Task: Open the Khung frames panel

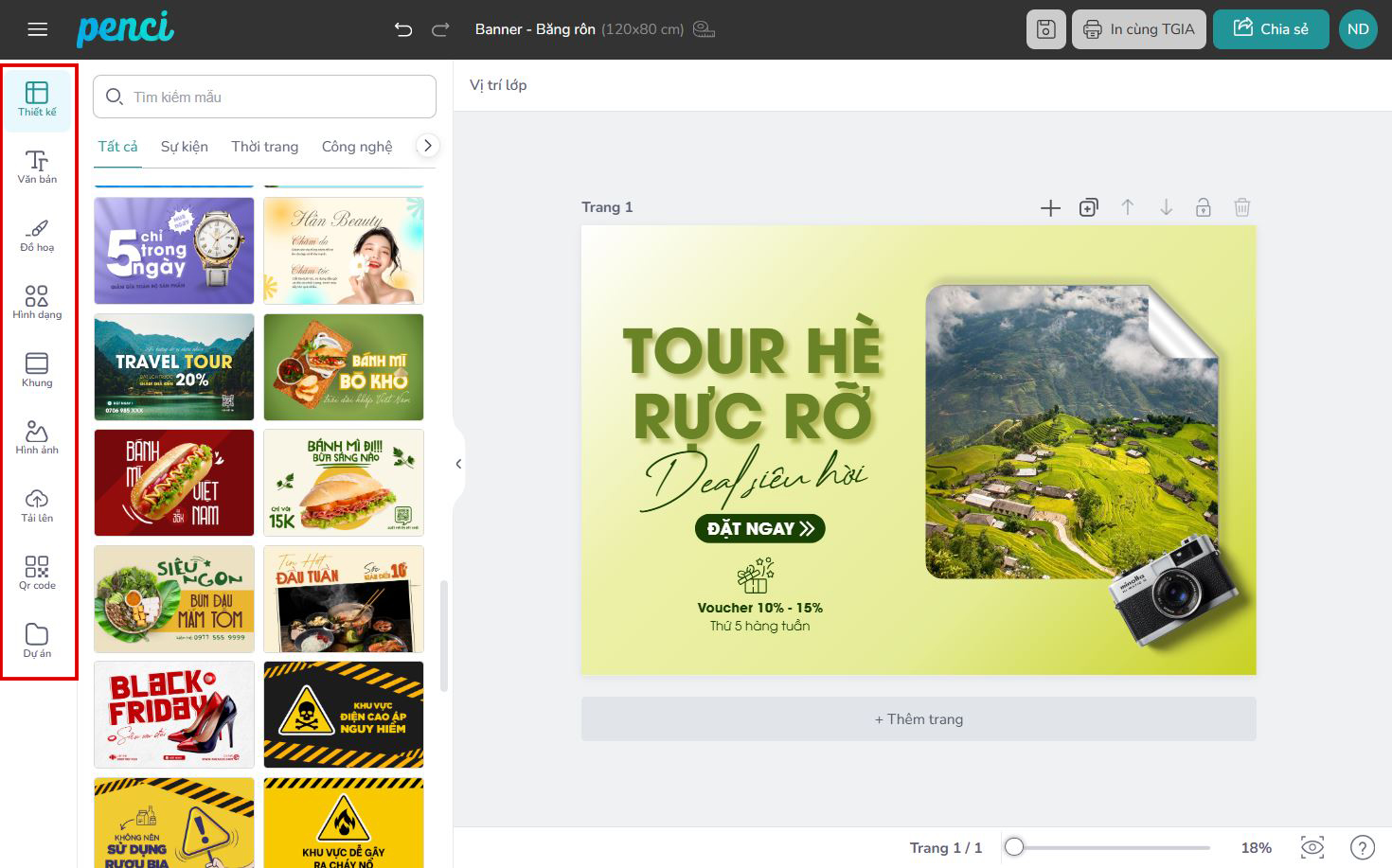Action: coord(37,369)
